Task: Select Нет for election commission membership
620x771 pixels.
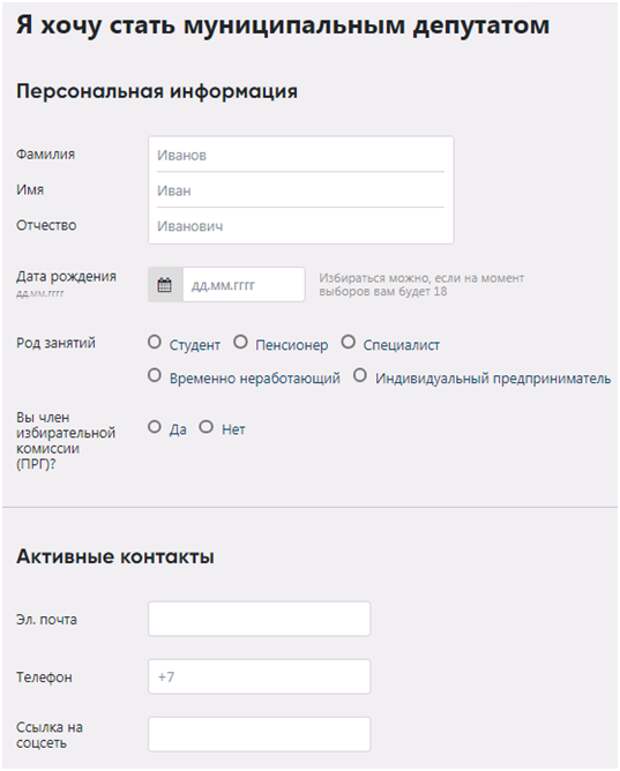Action: tap(206, 426)
